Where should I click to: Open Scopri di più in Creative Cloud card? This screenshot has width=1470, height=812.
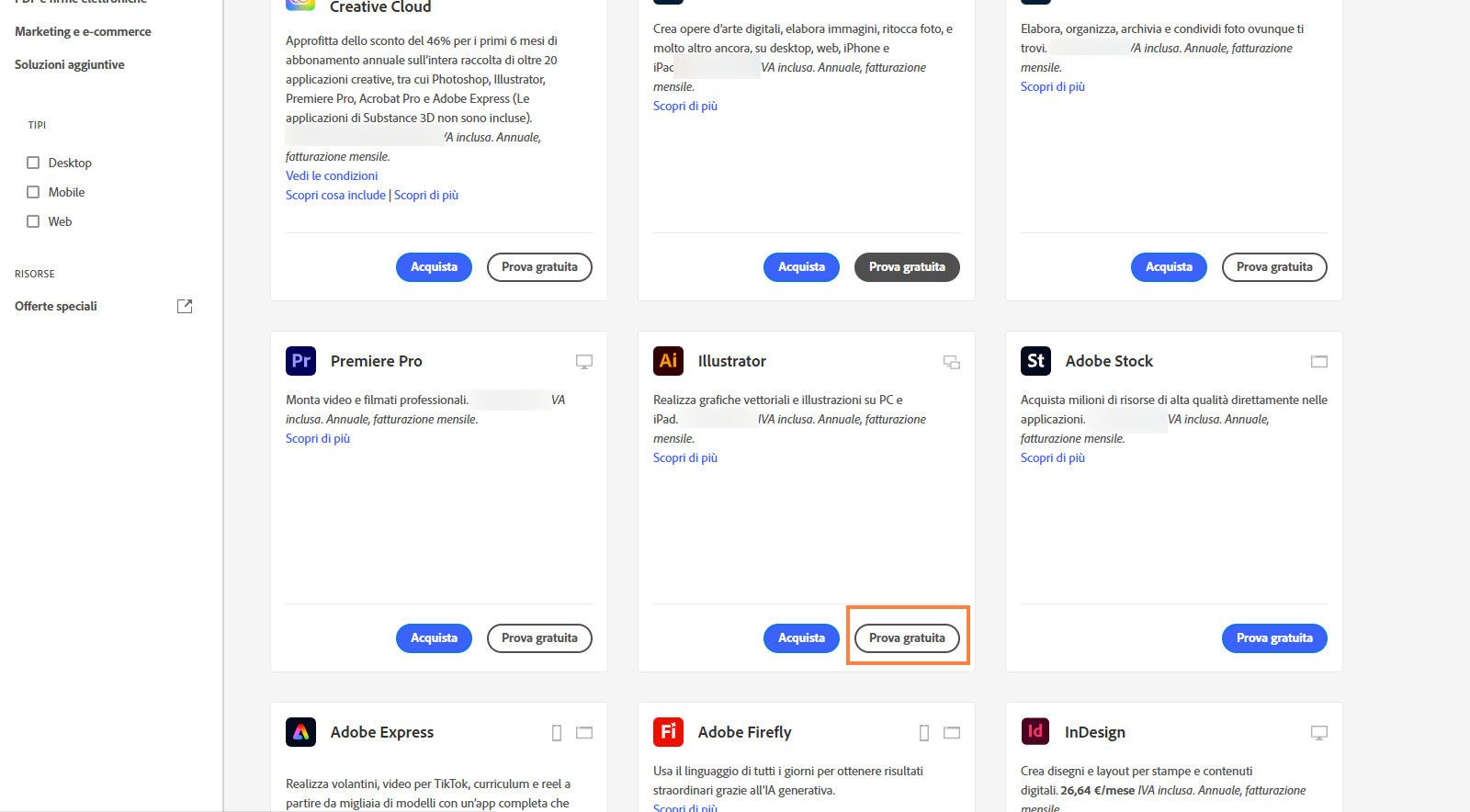click(426, 195)
